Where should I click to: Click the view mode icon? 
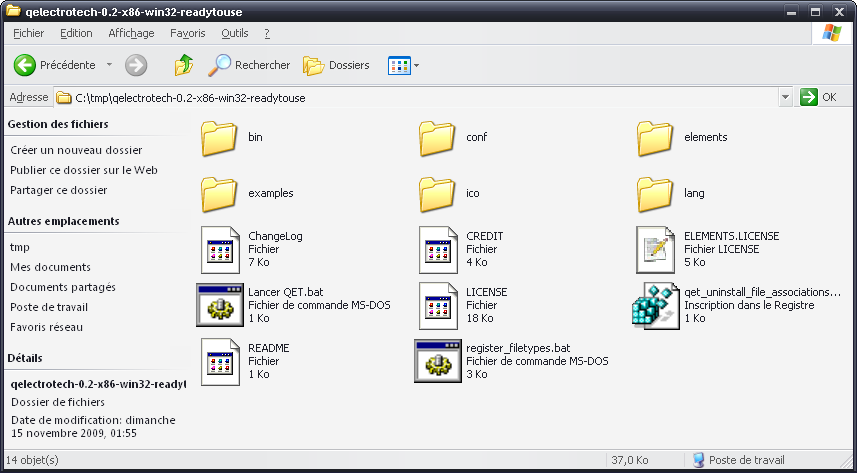(x=399, y=66)
